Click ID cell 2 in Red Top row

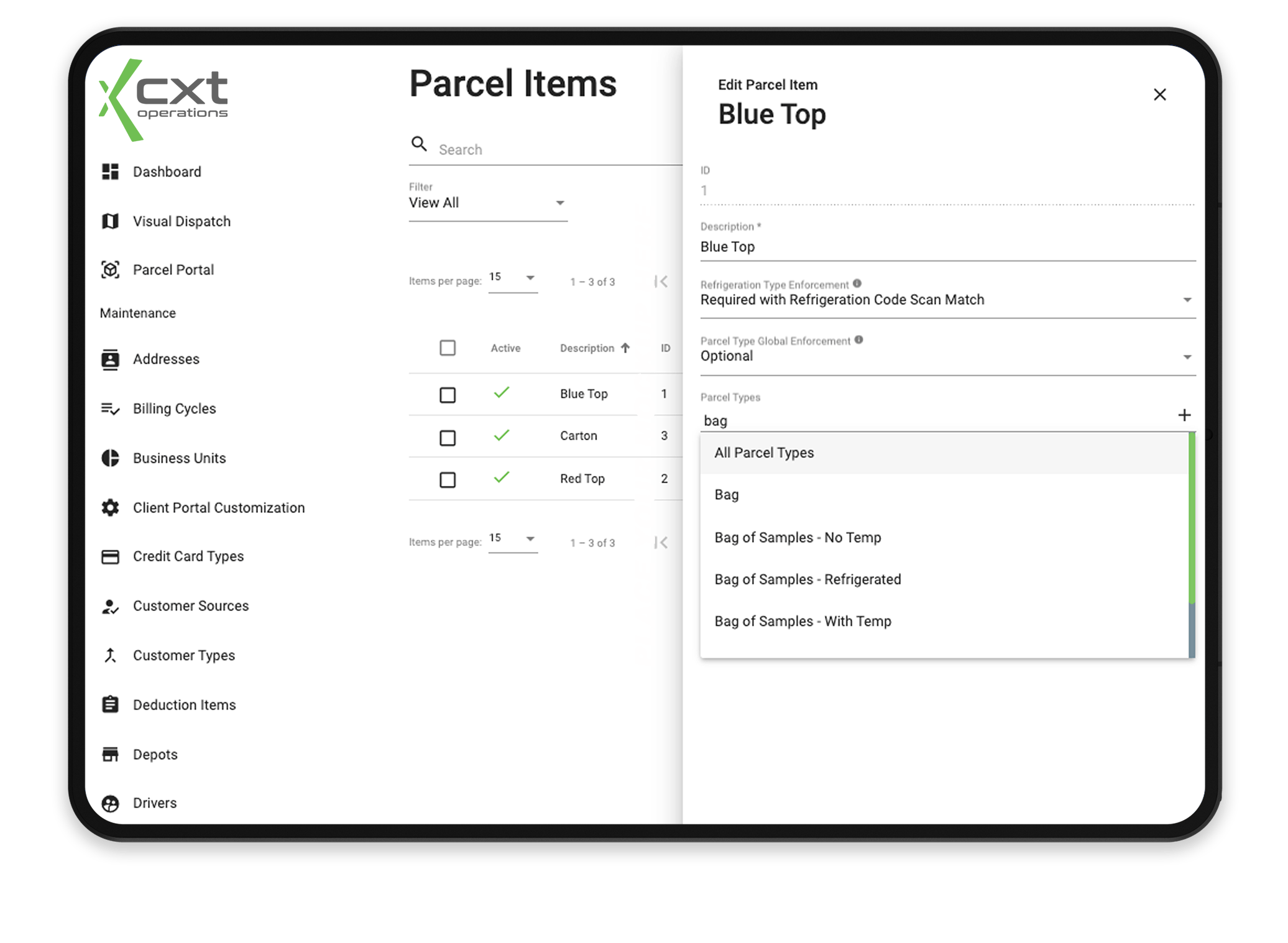(x=664, y=479)
